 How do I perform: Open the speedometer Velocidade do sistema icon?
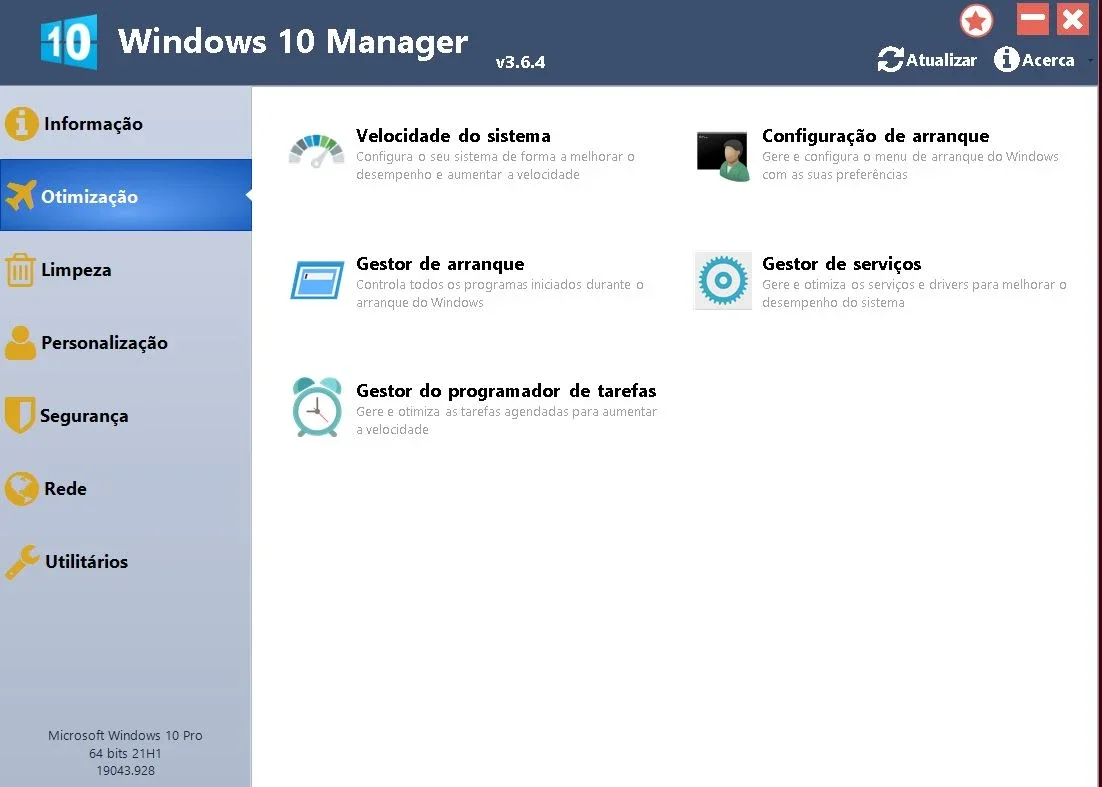click(316, 152)
